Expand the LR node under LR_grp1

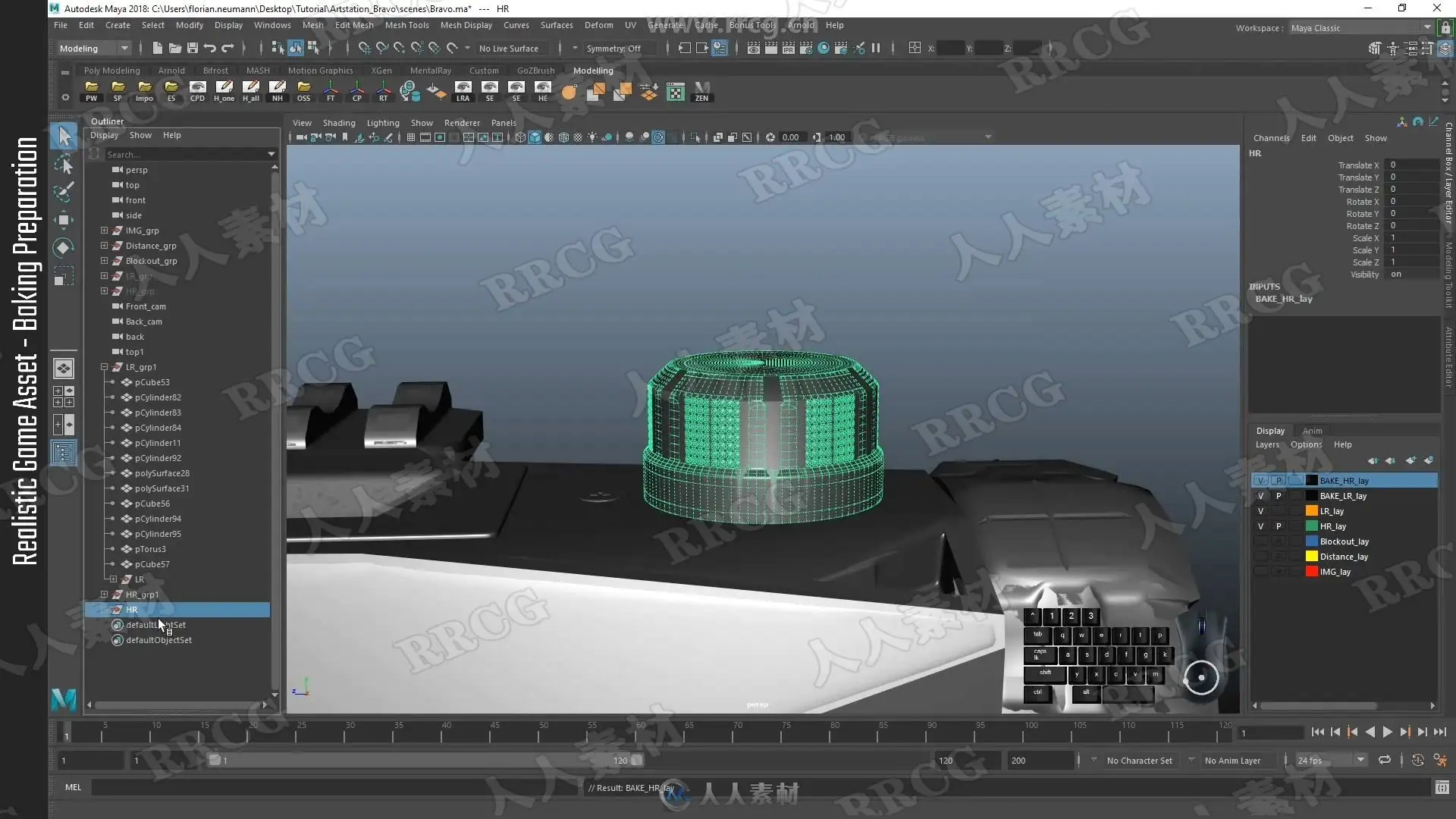pos(113,579)
